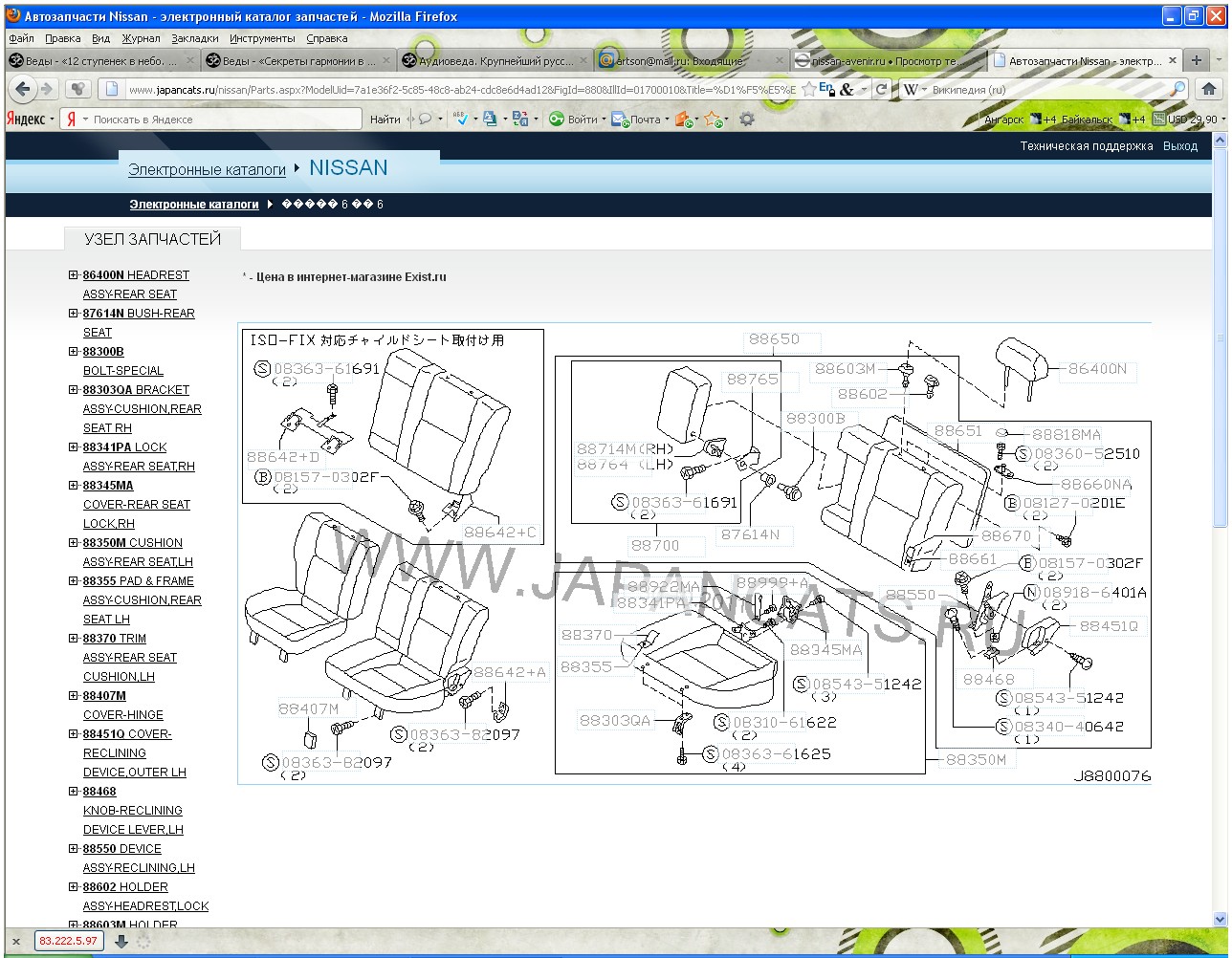1232x958 pixels.
Task: Click the USD 29,90 currency widget
Action: (x=1186, y=119)
